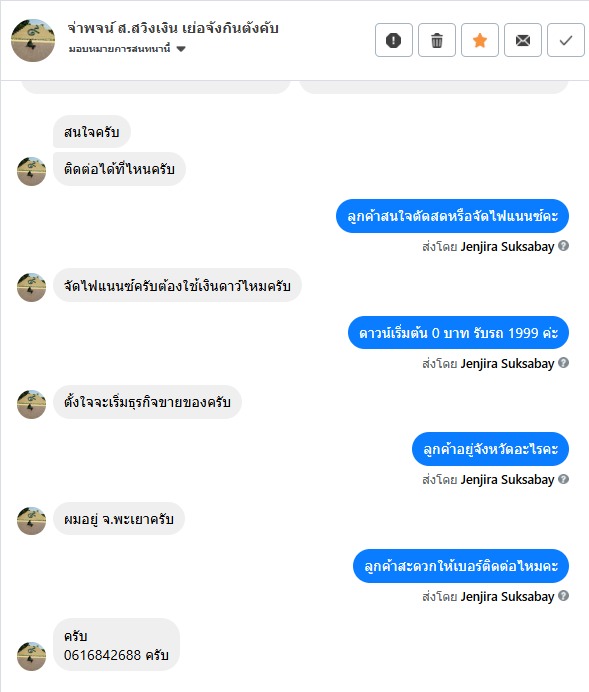Screen dimensions: 589x692
Task: Click the ผมอยู่ จ.พะเยาครับ message bubble
Action: [119, 519]
